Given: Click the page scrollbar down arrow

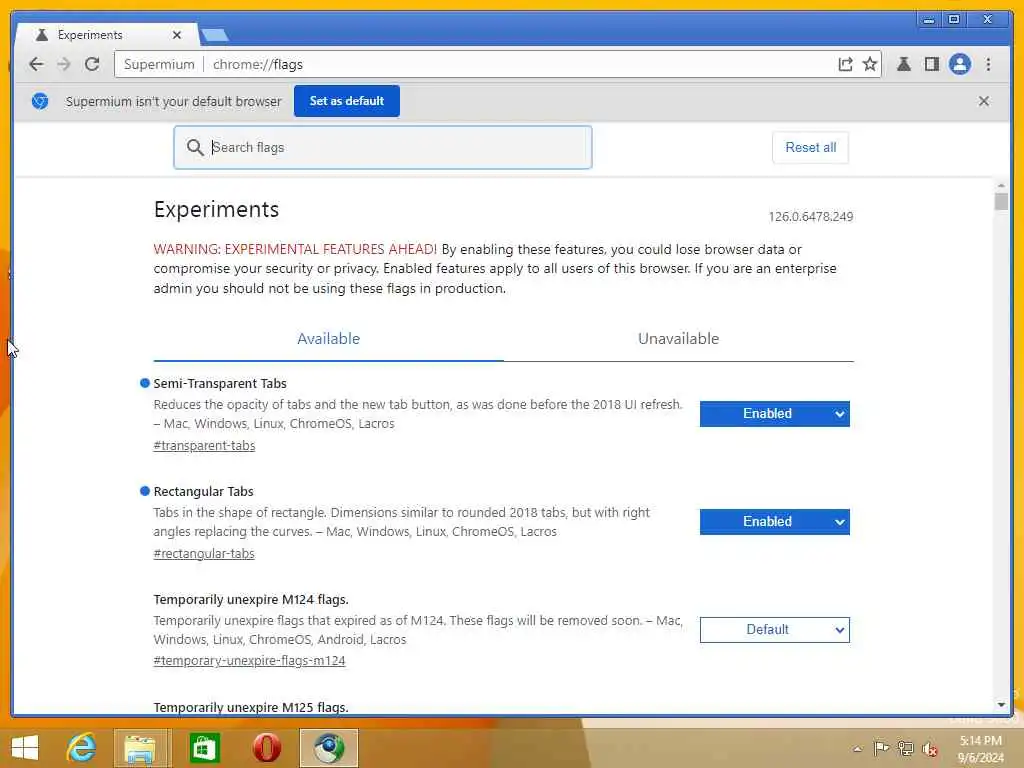Looking at the screenshot, I should click(x=1001, y=705).
